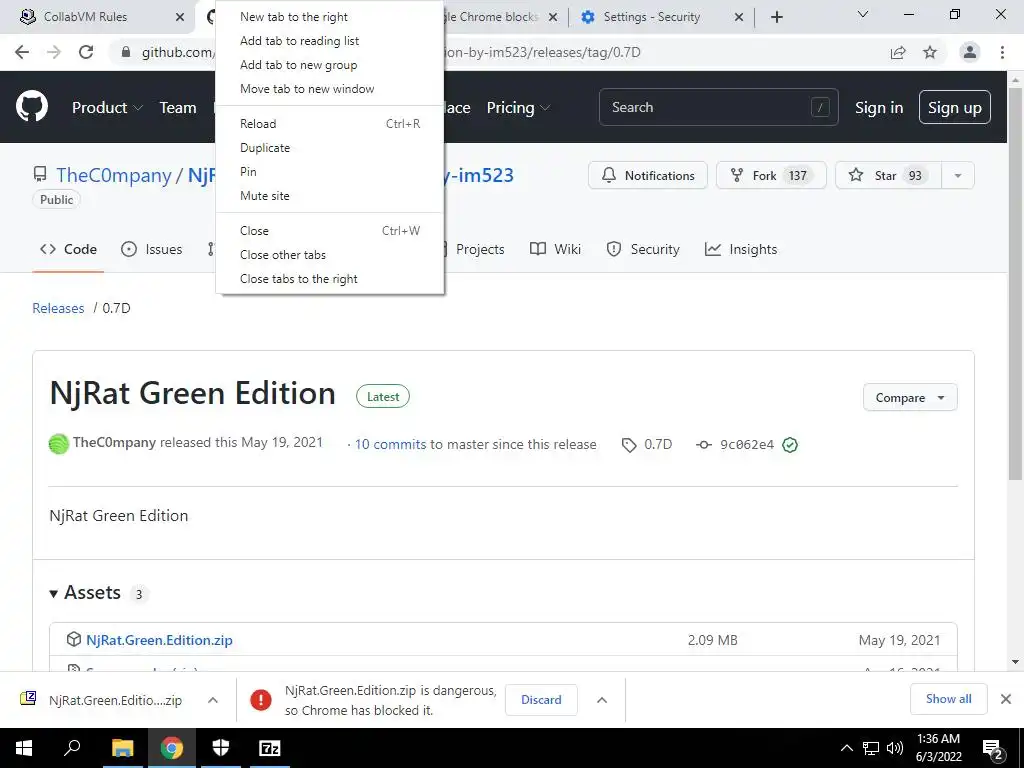Click Show all downloads
Viewport: 1024px width, 768px height.
(948, 699)
